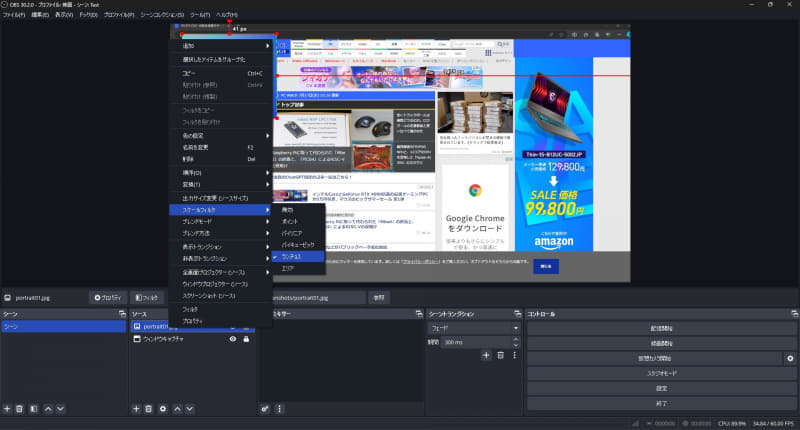The width and height of the screenshot is (800, 430).
Task: Open 編集(E) menu in menu bar
Action: point(40,15)
